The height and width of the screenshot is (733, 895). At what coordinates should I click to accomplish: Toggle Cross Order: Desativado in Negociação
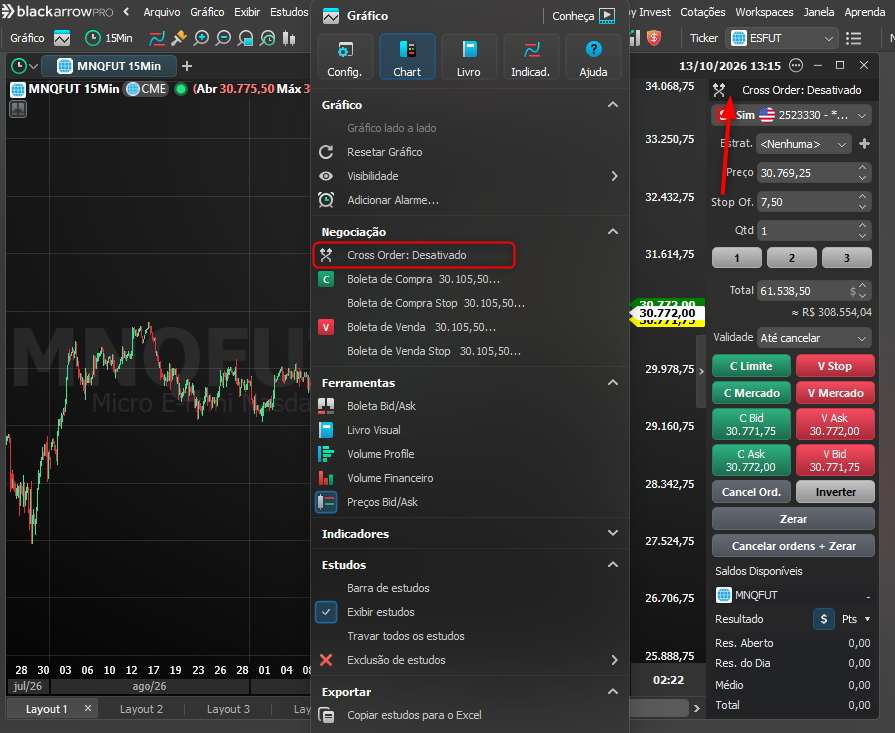click(414, 255)
